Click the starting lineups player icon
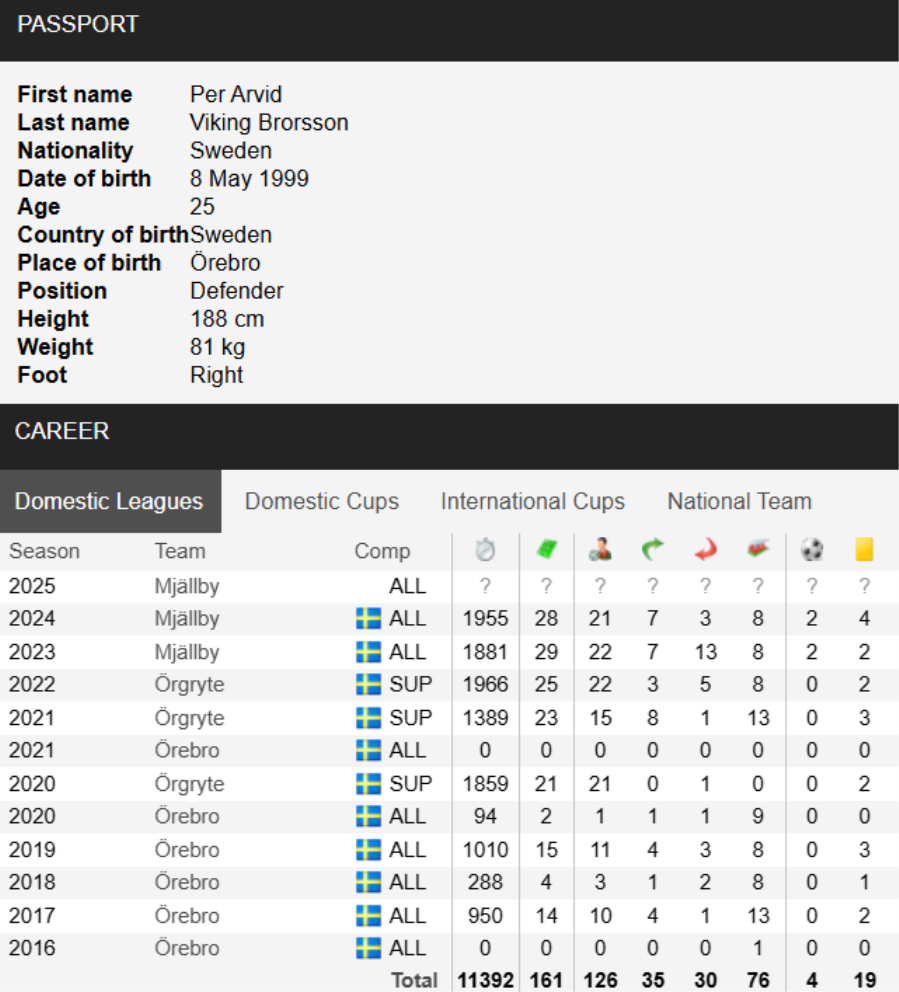 click(x=600, y=549)
